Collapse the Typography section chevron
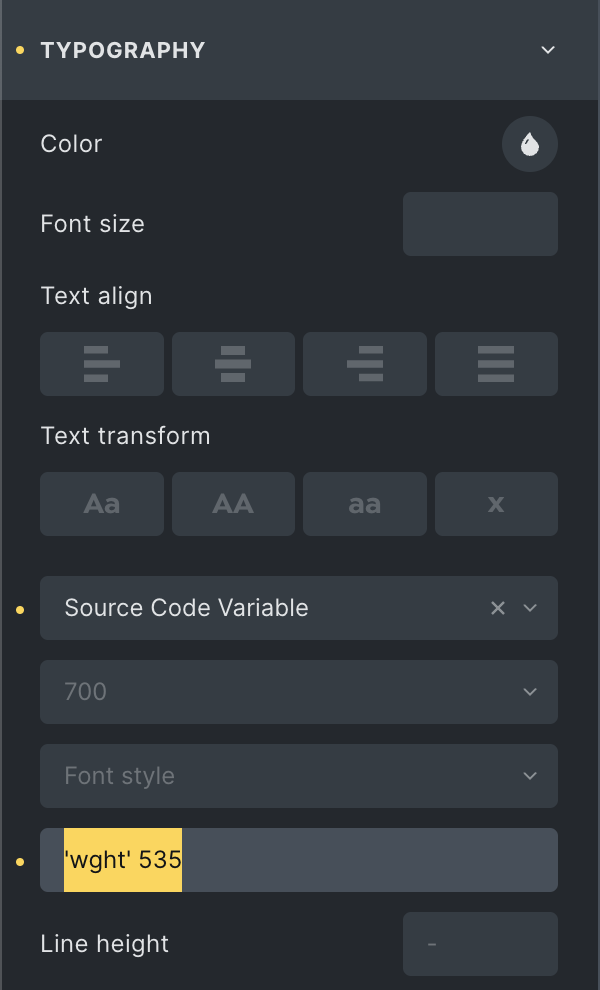 coord(548,50)
